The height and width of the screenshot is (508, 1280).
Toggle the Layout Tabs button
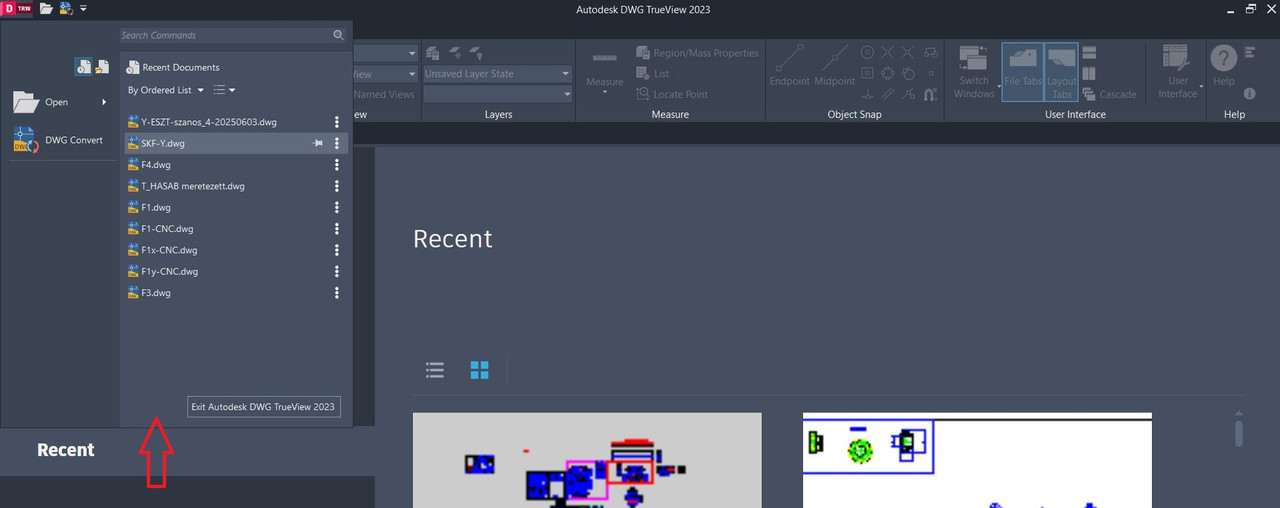pos(1062,72)
